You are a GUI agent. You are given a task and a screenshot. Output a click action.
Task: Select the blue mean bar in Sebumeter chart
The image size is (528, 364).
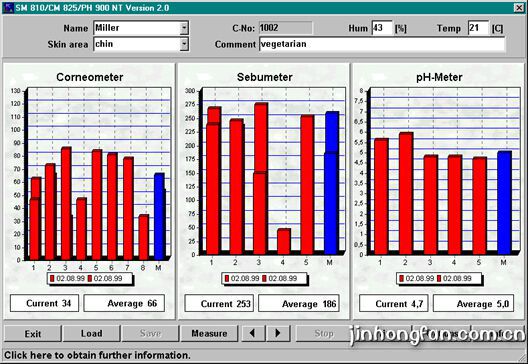click(x=332, y=183)
